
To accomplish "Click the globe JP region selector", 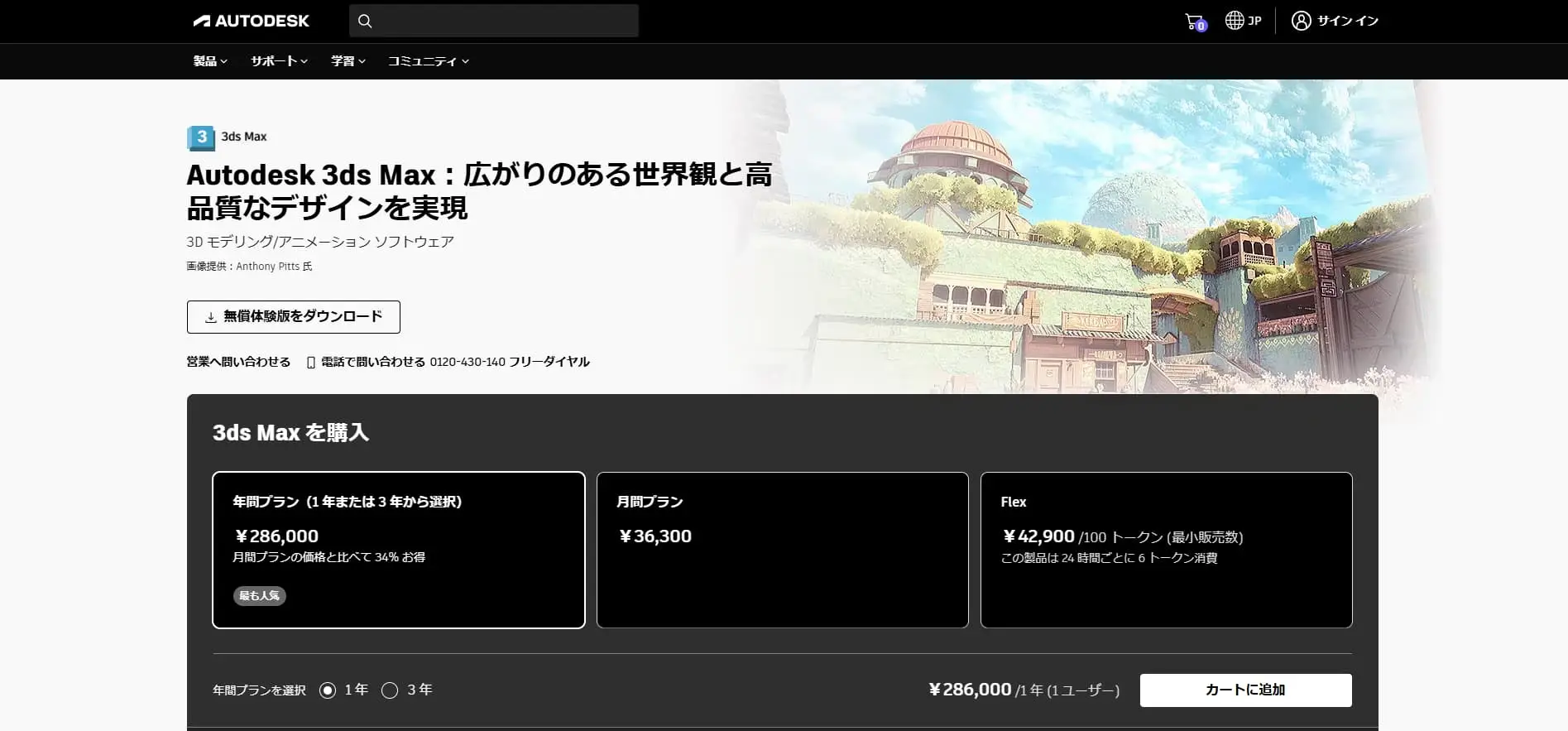I will tap(1244, 21).
